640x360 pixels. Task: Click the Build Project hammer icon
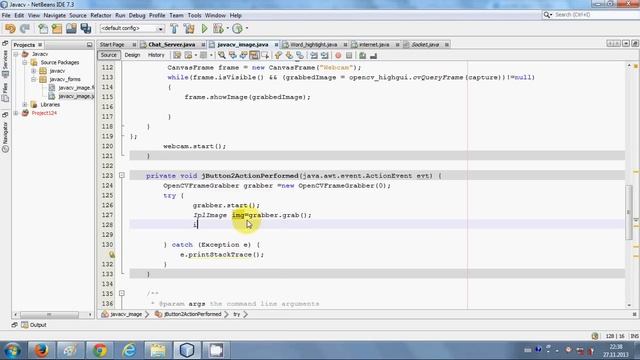pos(174,29)
